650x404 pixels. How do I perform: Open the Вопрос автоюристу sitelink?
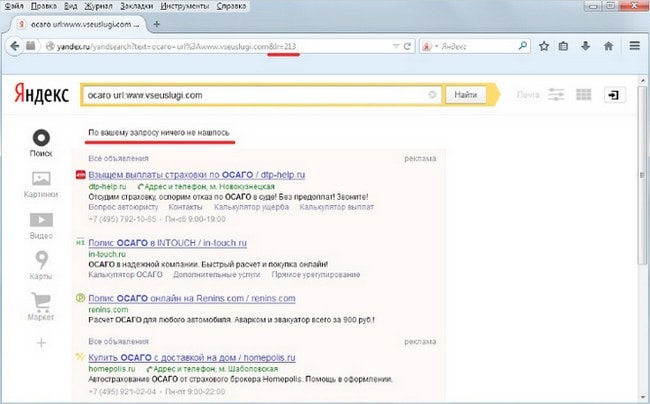click(123, 207)
